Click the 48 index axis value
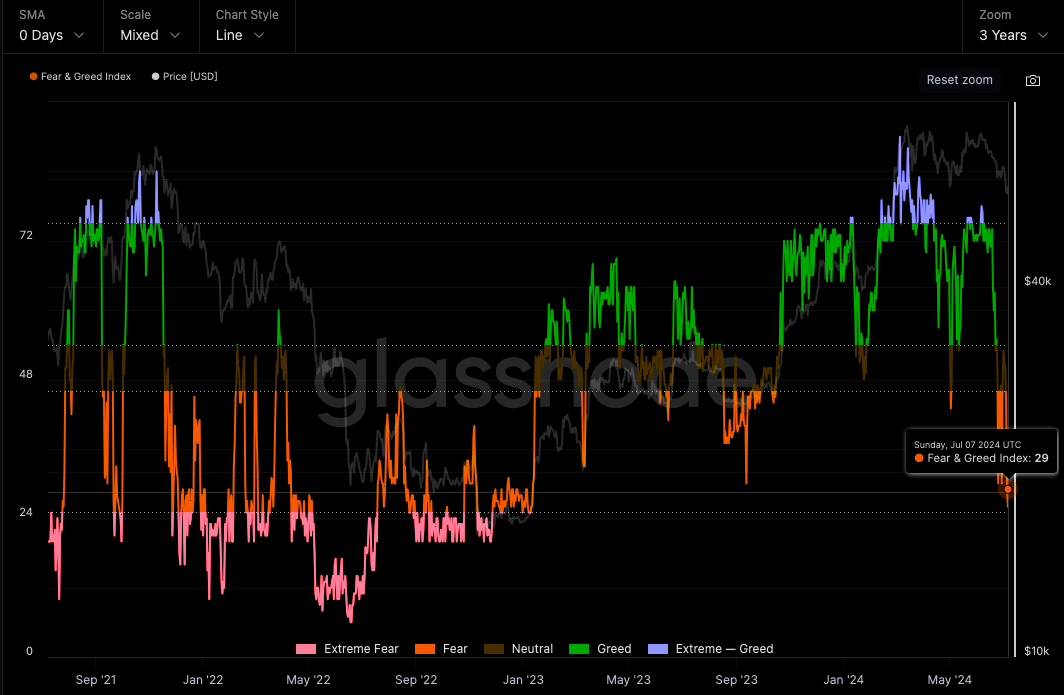1064x695 pixels. (26, 374)
